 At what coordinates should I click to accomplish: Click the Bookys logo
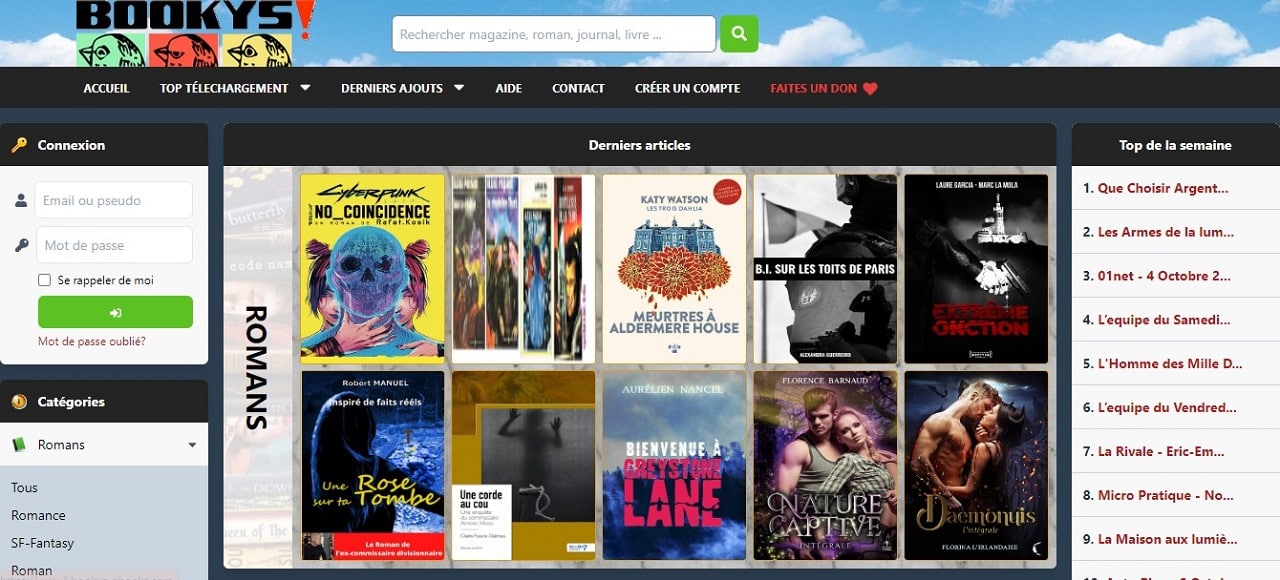click(194, 34)
